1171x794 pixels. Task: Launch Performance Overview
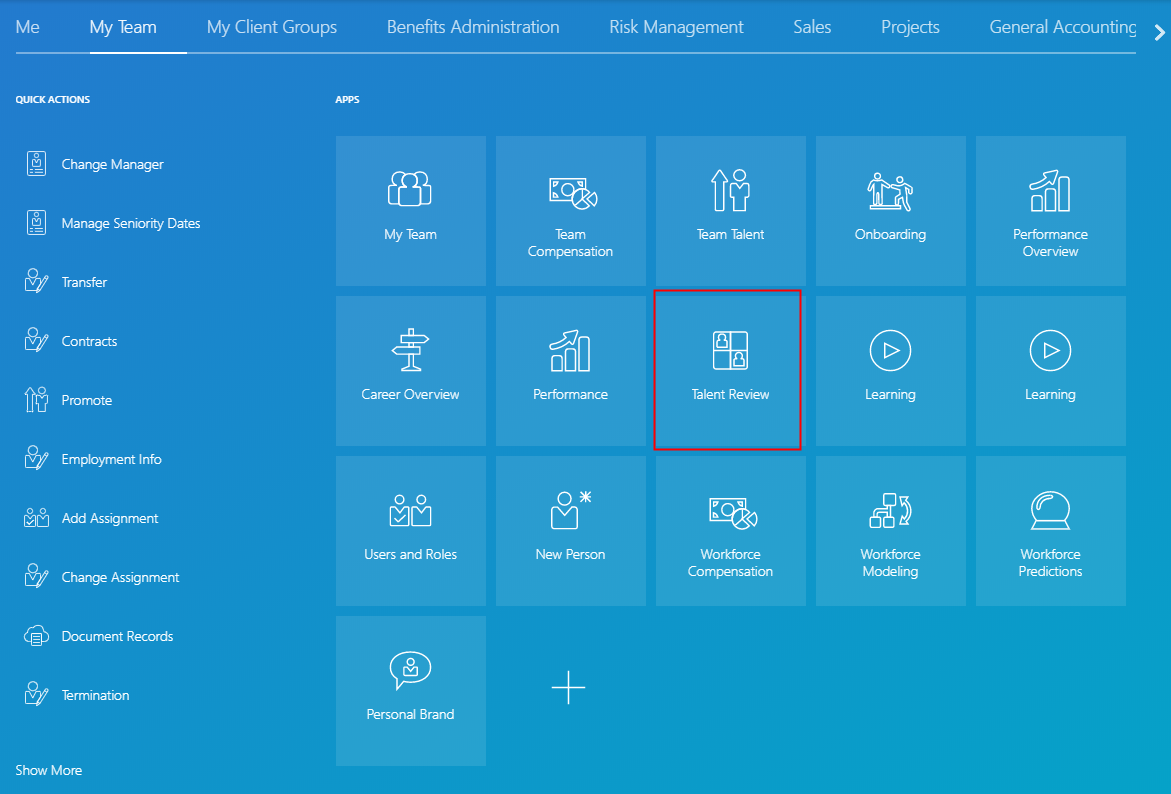coord(1050,210)
